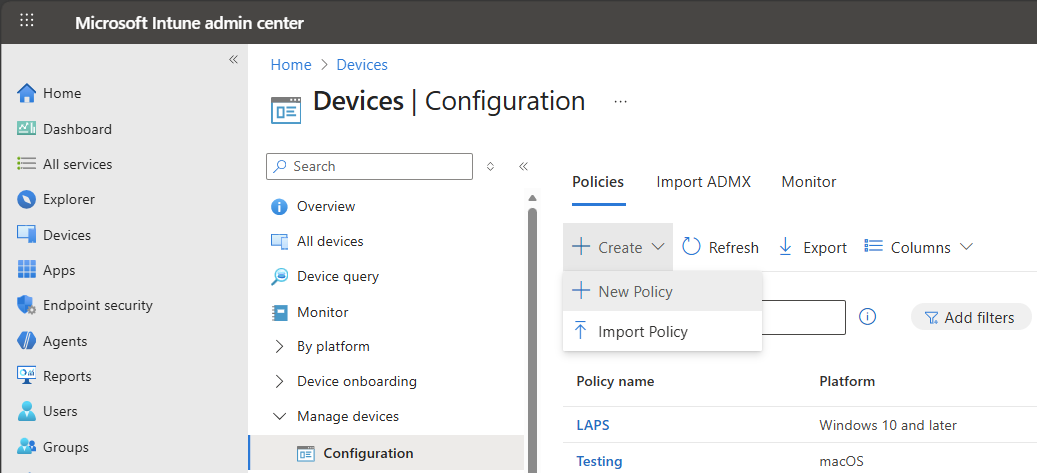
Task: Collapse the Manage devices section
Action: coord(279,417)
